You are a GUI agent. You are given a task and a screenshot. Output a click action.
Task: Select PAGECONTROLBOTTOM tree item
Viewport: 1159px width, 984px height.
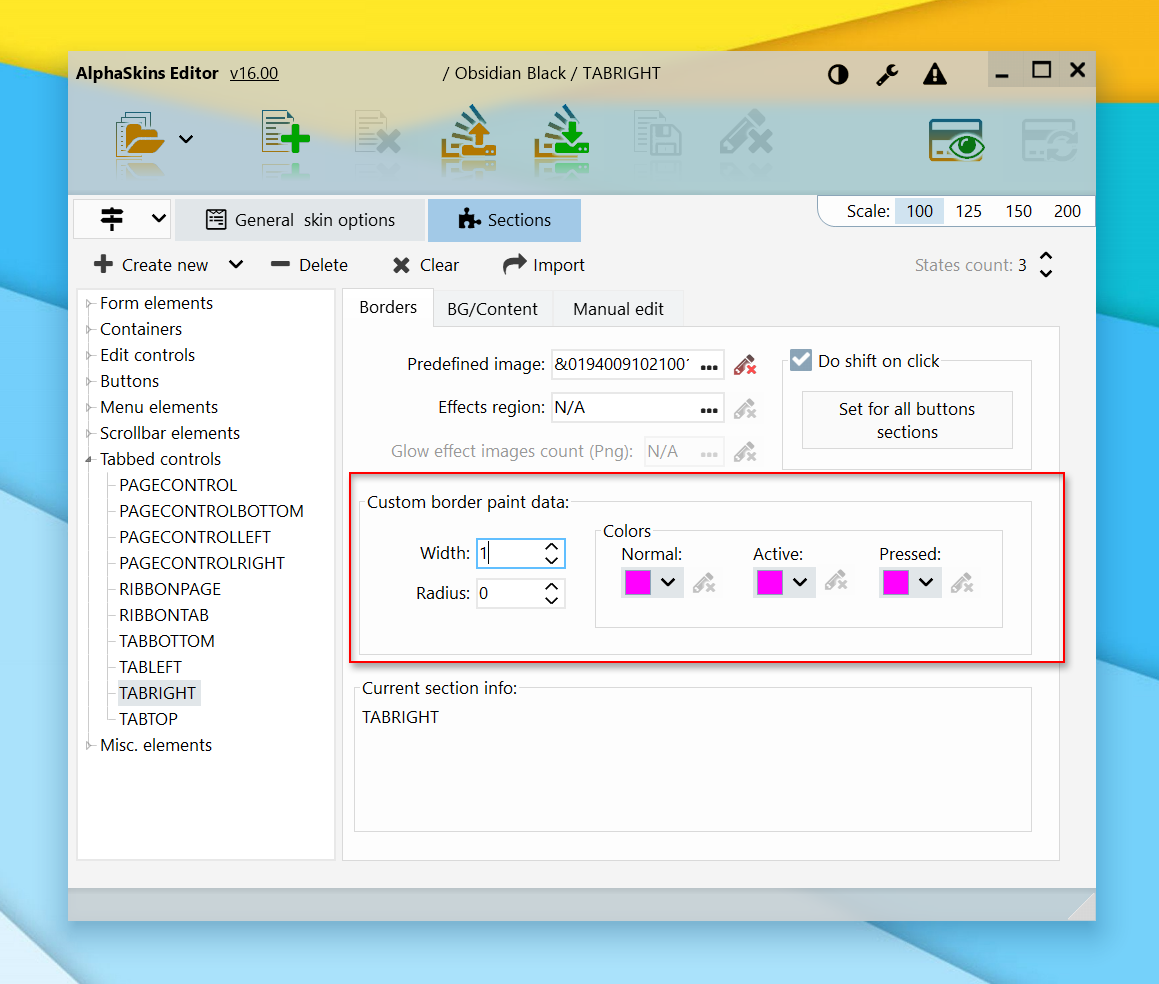pos(211,511)
